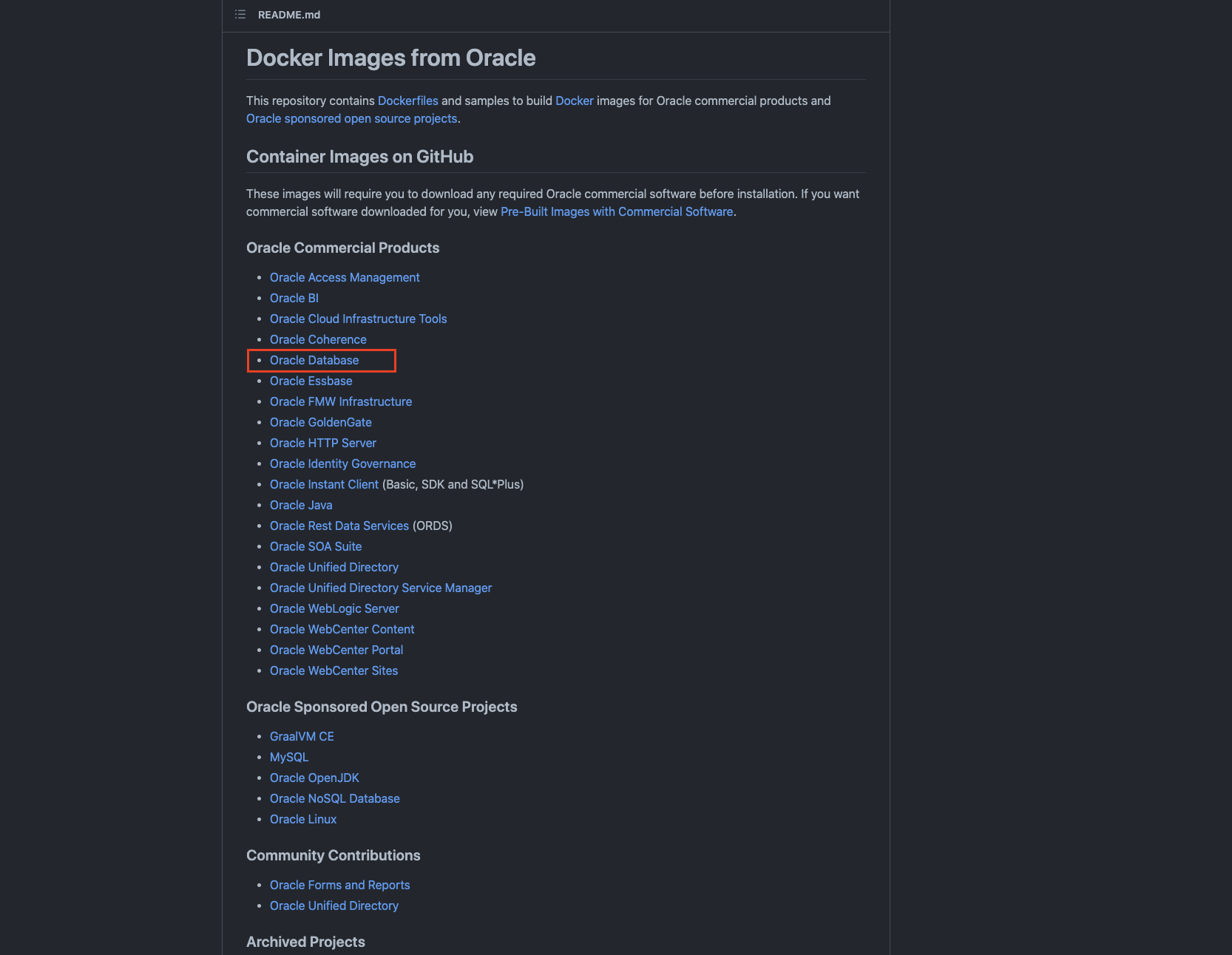Viewport: 1232px width, 955px height.
Task: Open Pre-Built Images with Commercial Software link
Action: click(x=617, y=211)
